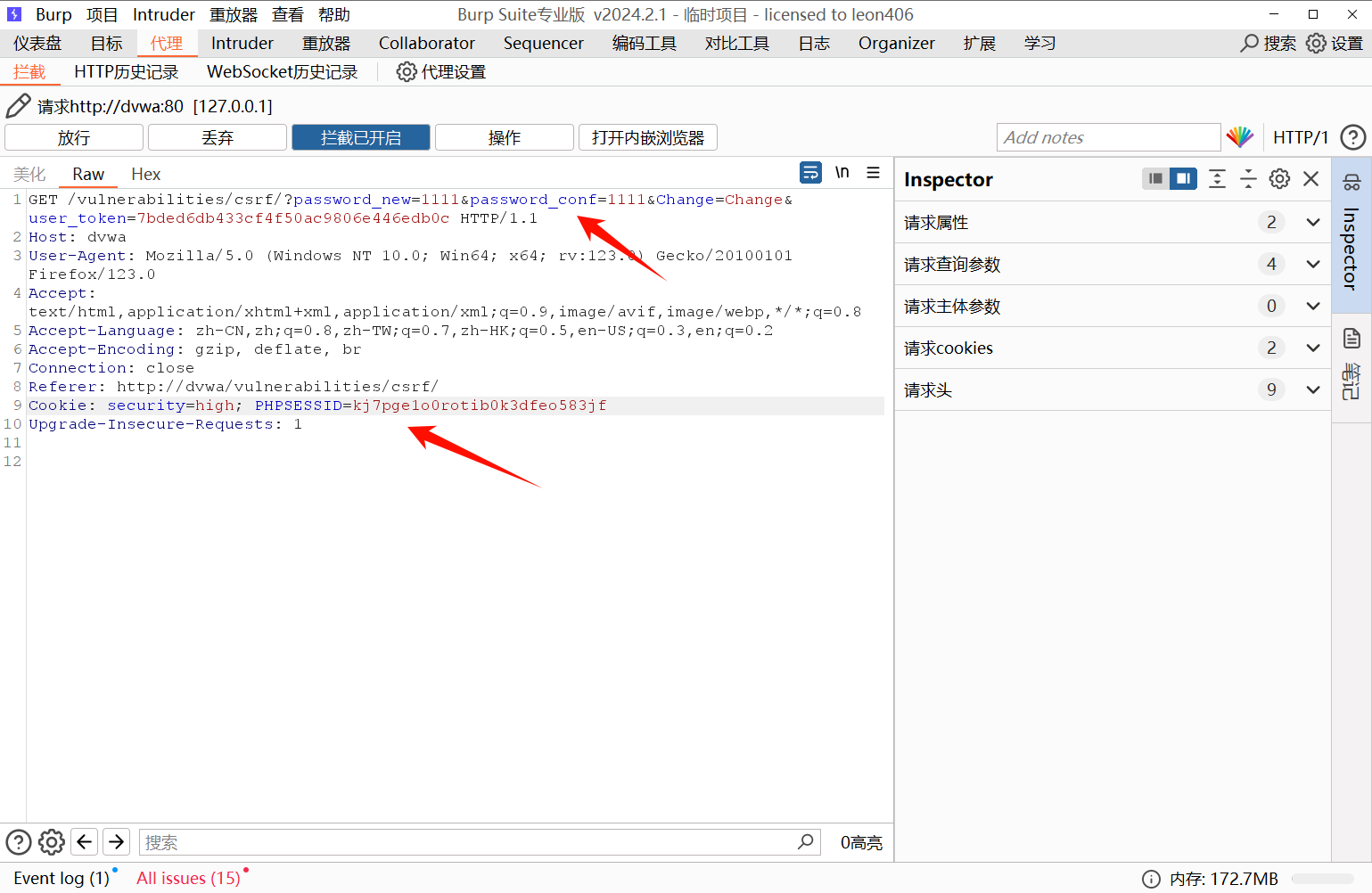1372x893 pixels.
Task: Click the 0高亮 highlight count label
Action: tap(861, 842)
